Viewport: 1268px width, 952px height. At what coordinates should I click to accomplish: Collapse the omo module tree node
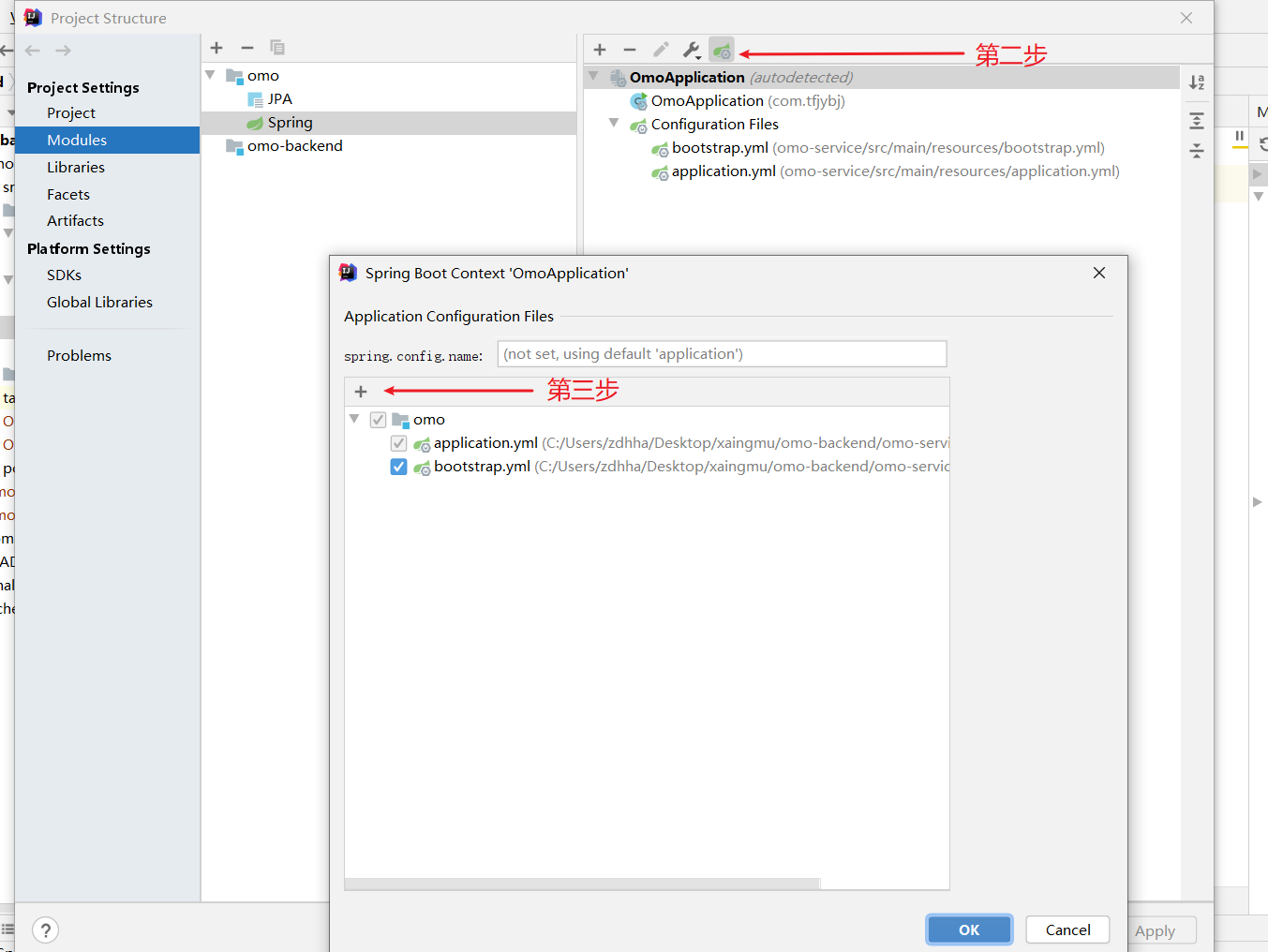tap(211, 75)
